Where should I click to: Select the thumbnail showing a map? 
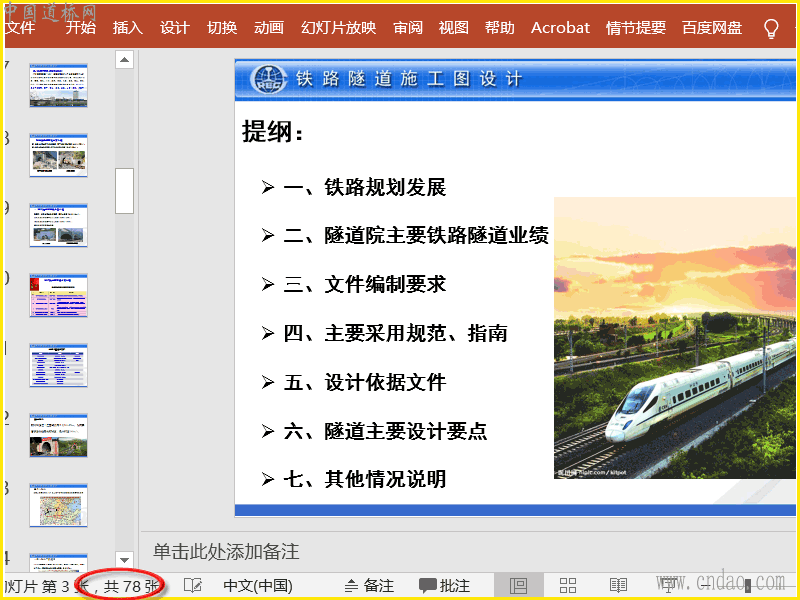(58, 505)
